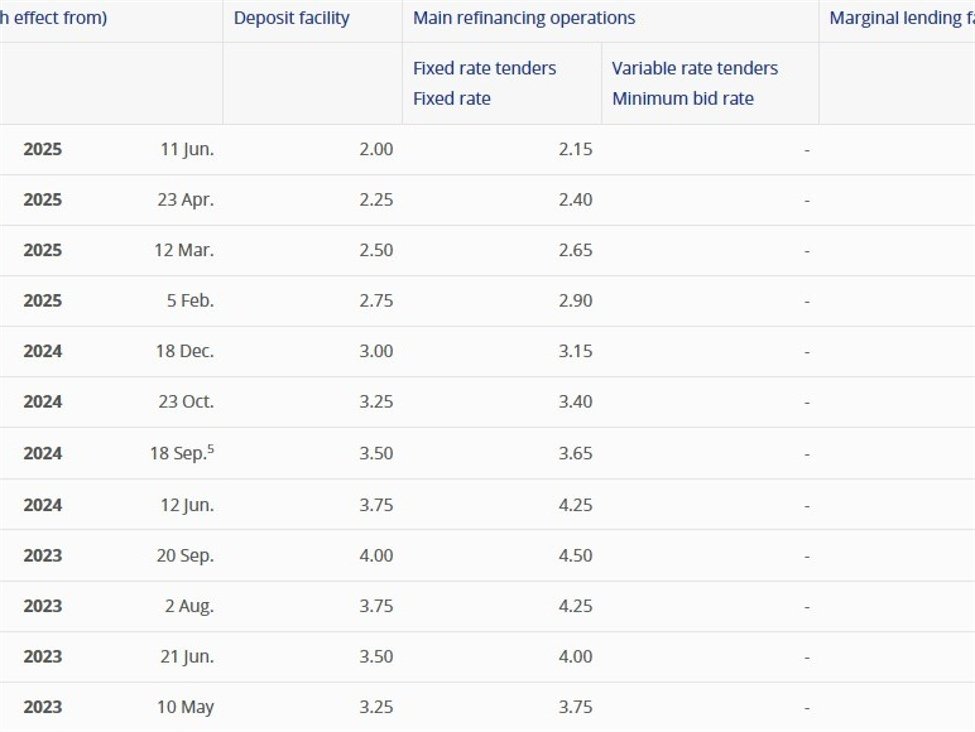Click the 2.65 fixed rate value
Image resolution: width=975 pixels, height=732 pixels.
[x=575, y=250]
